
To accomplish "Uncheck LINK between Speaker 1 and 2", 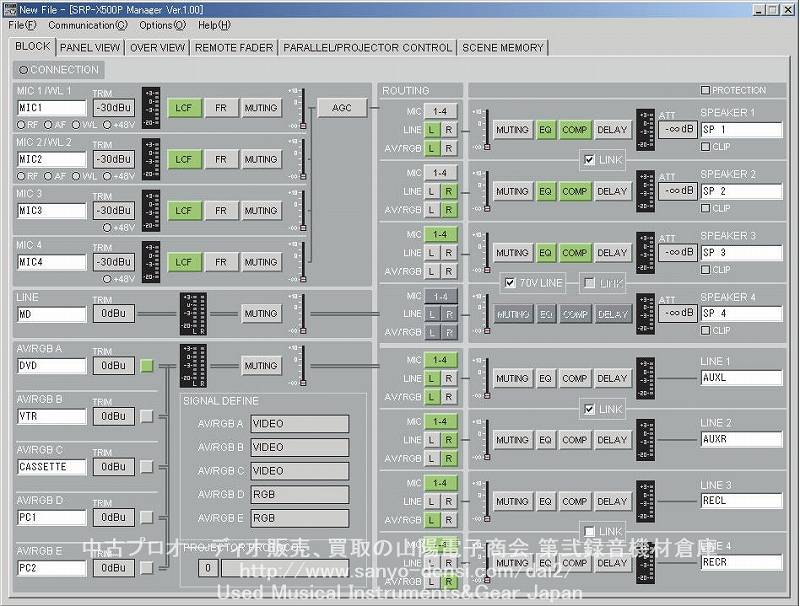I will [590, 160].
